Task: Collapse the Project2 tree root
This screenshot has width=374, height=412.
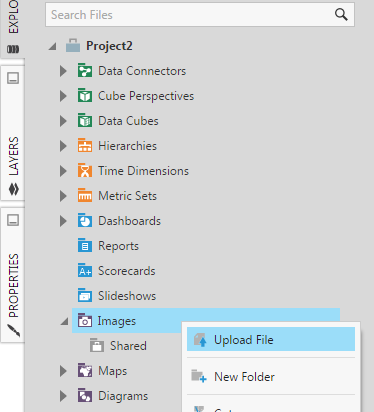Action: pos(52,46)
